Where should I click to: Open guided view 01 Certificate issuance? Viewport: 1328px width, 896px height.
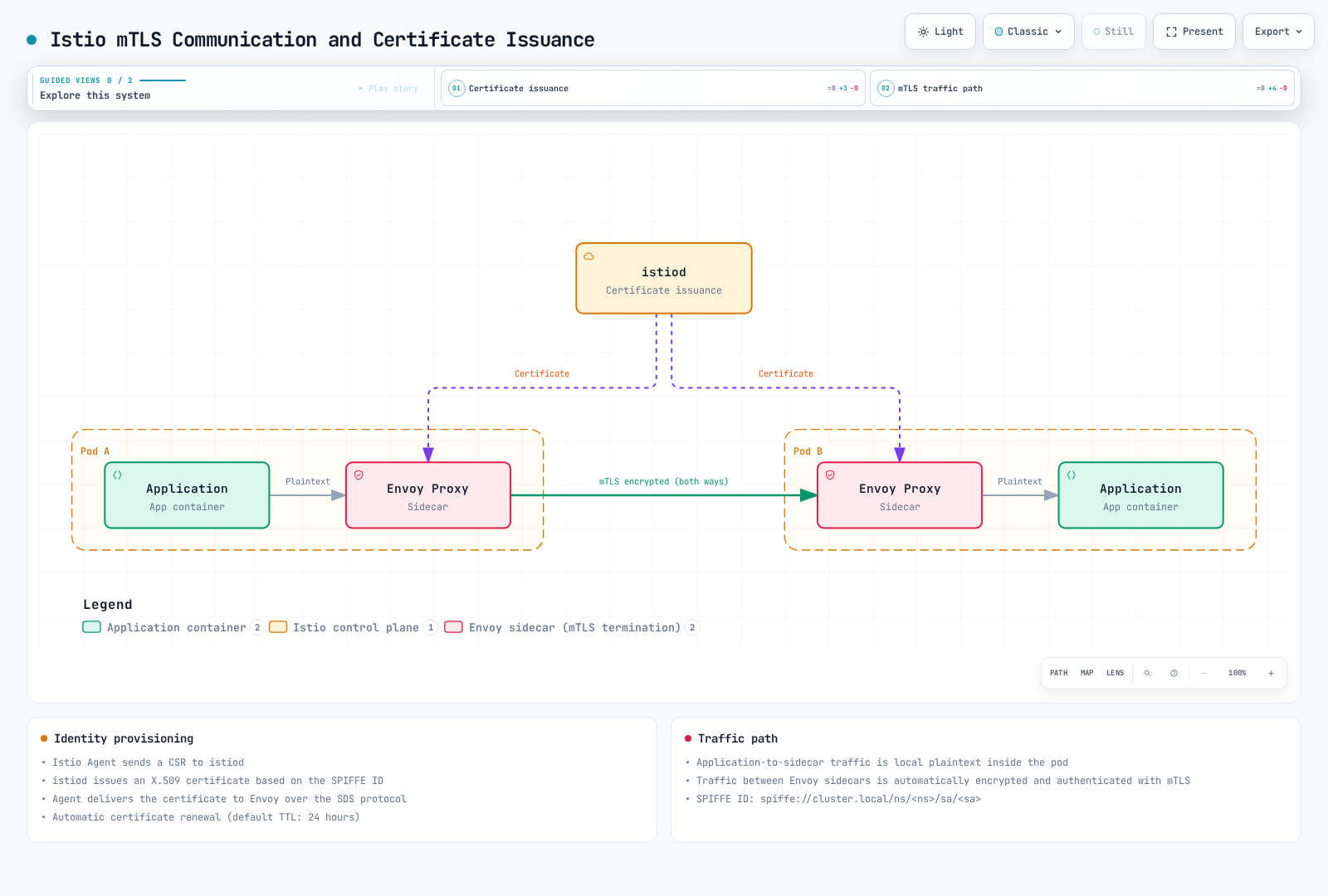653,88
